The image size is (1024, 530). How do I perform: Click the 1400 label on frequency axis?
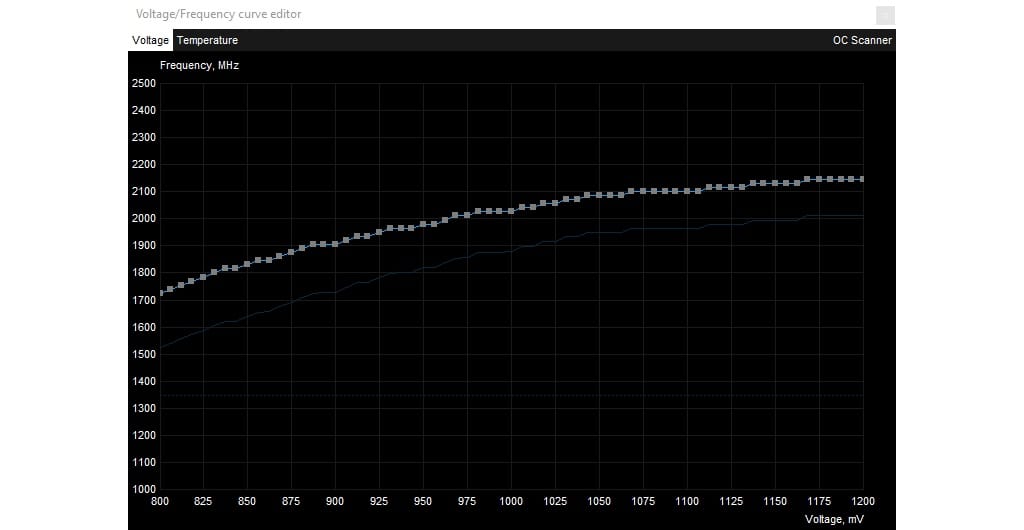point(144,381)
